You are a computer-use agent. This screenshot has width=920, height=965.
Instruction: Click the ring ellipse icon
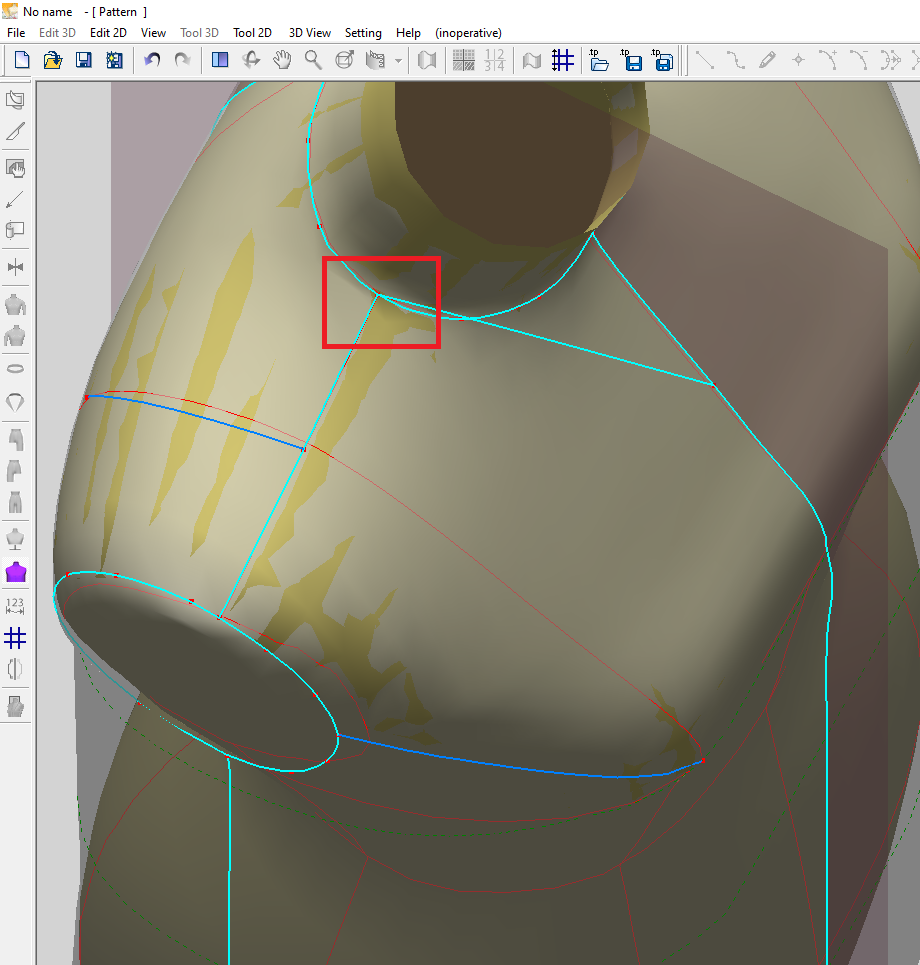pyautogui.click(x=15, y=369)
